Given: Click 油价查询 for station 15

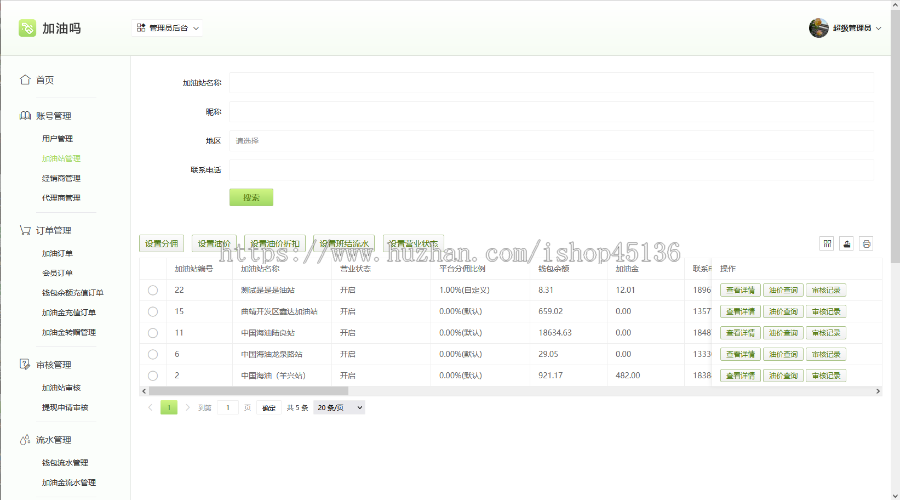Looking at the screenshot, I should 783,311.
